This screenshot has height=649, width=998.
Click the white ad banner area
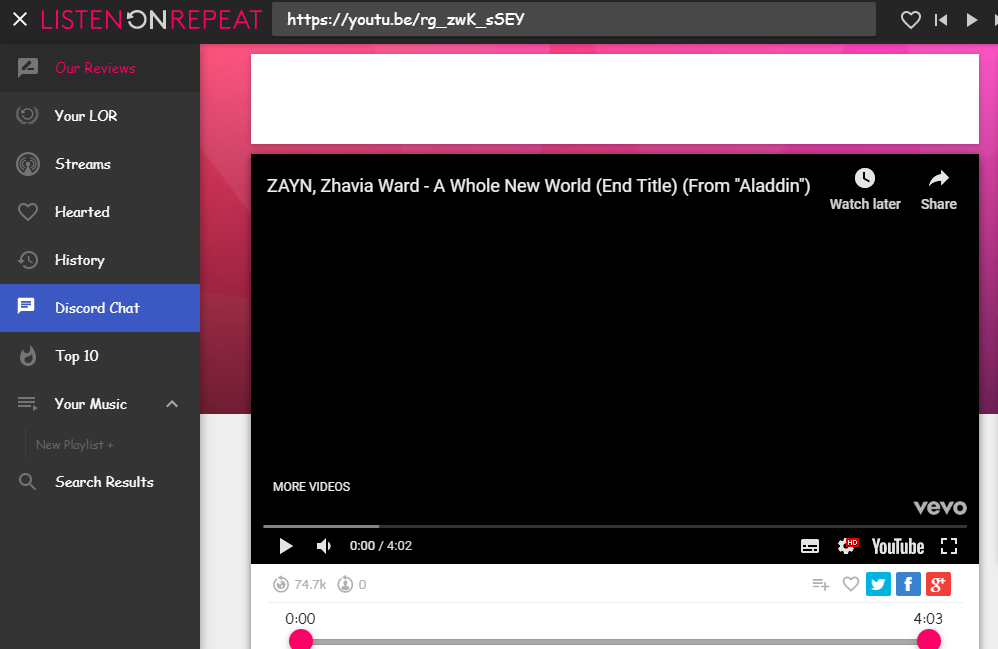point(615,99)
